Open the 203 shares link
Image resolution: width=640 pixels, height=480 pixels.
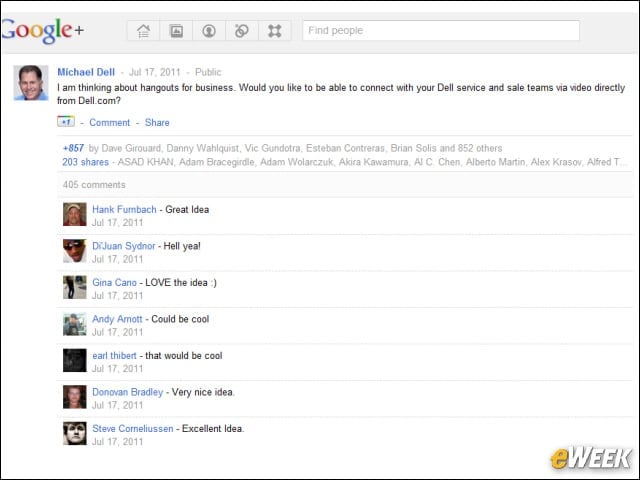pos(86,162)
